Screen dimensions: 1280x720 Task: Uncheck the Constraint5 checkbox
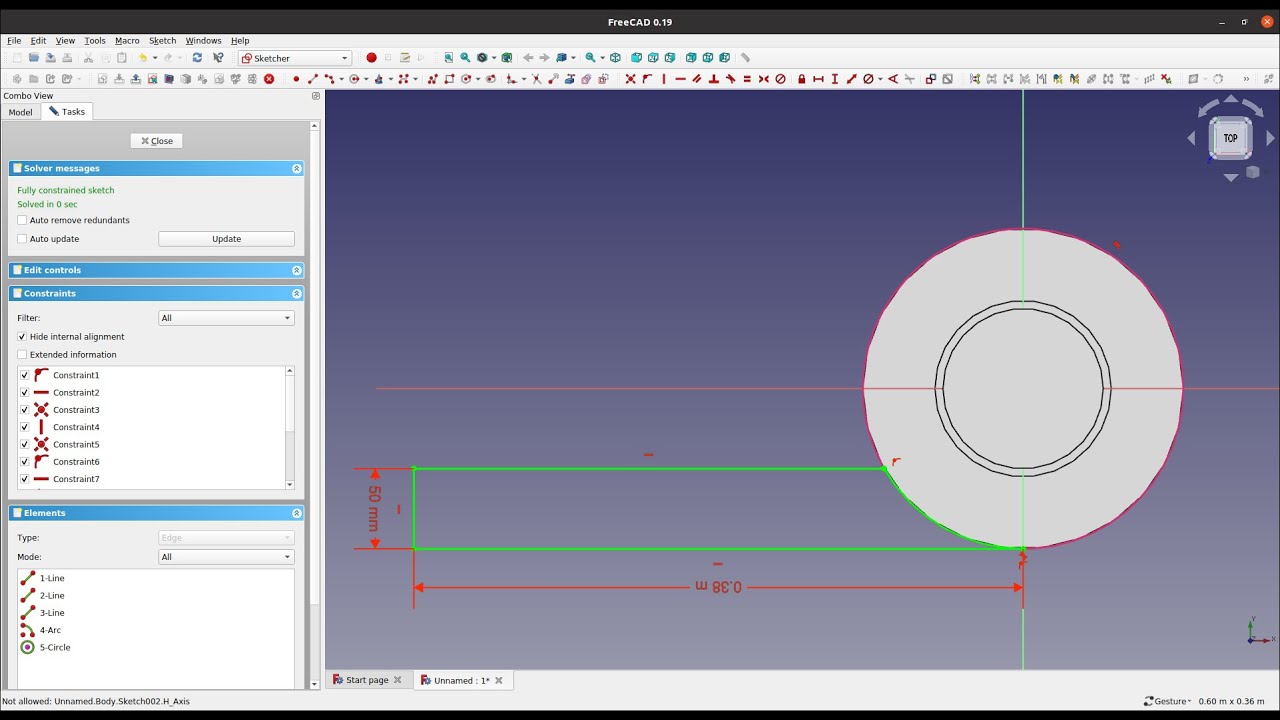pos(25,445)
